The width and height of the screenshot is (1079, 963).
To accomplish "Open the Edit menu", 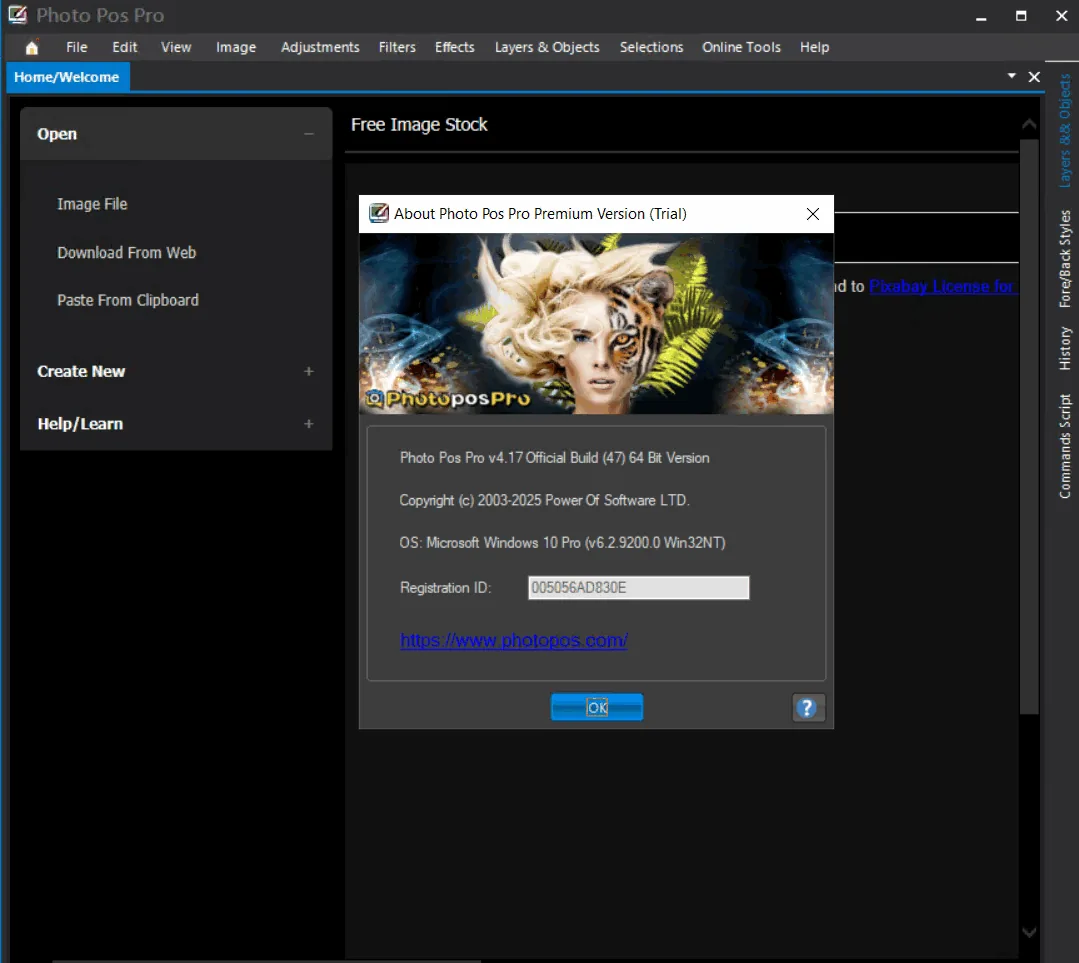I will pos(125,47).
